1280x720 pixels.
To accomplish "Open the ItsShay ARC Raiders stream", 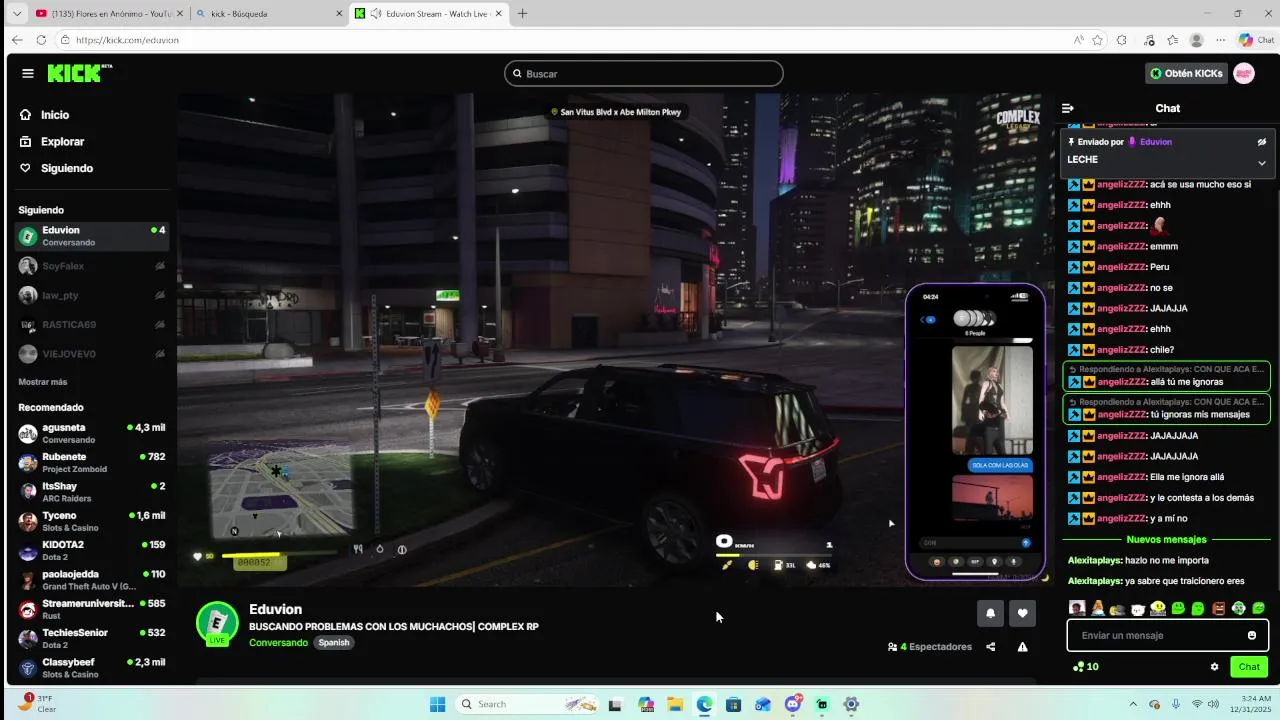I will pos(92,492).
